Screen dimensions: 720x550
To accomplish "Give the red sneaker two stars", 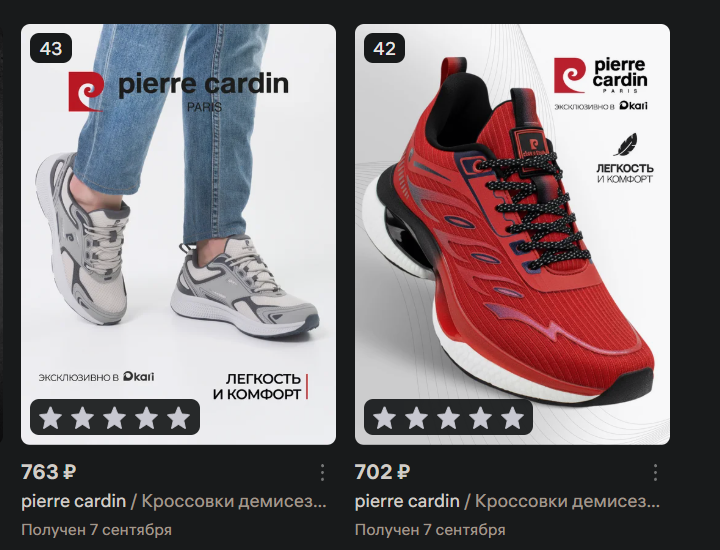I will click(x=416, y=418).
